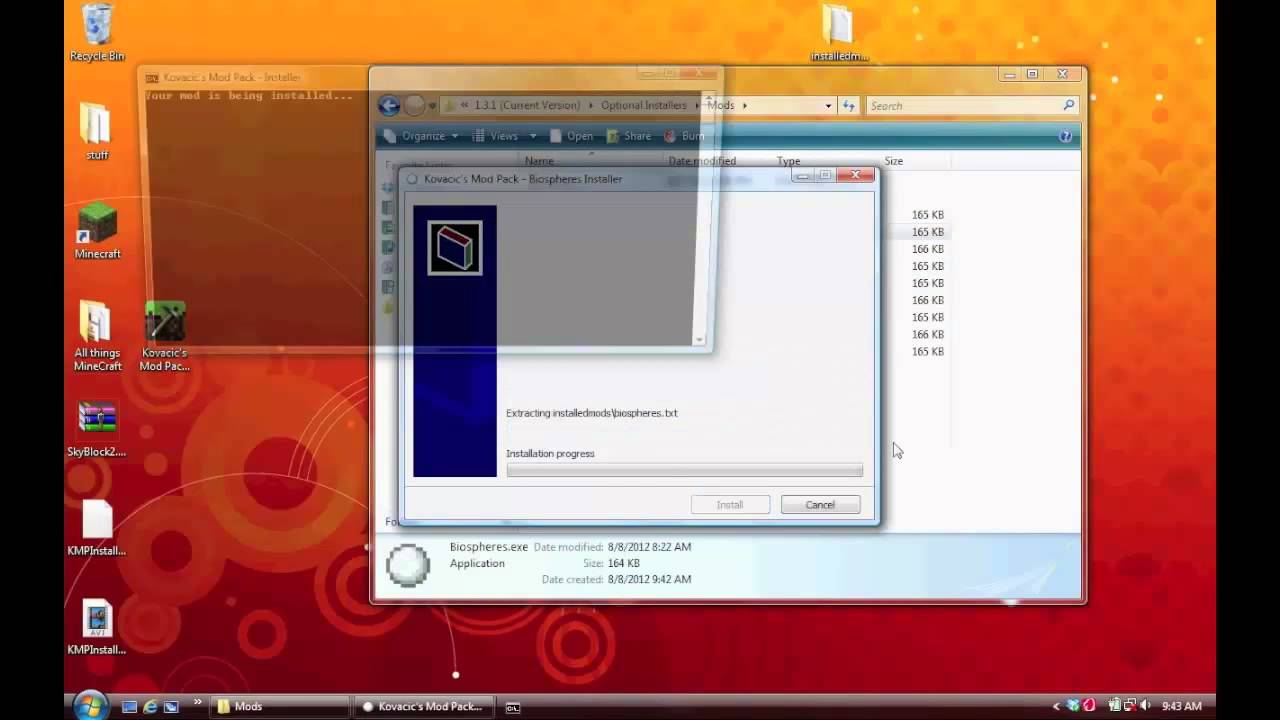
Task: Click 'Your mod is being installed...' console text
Action: pos(249,96)
